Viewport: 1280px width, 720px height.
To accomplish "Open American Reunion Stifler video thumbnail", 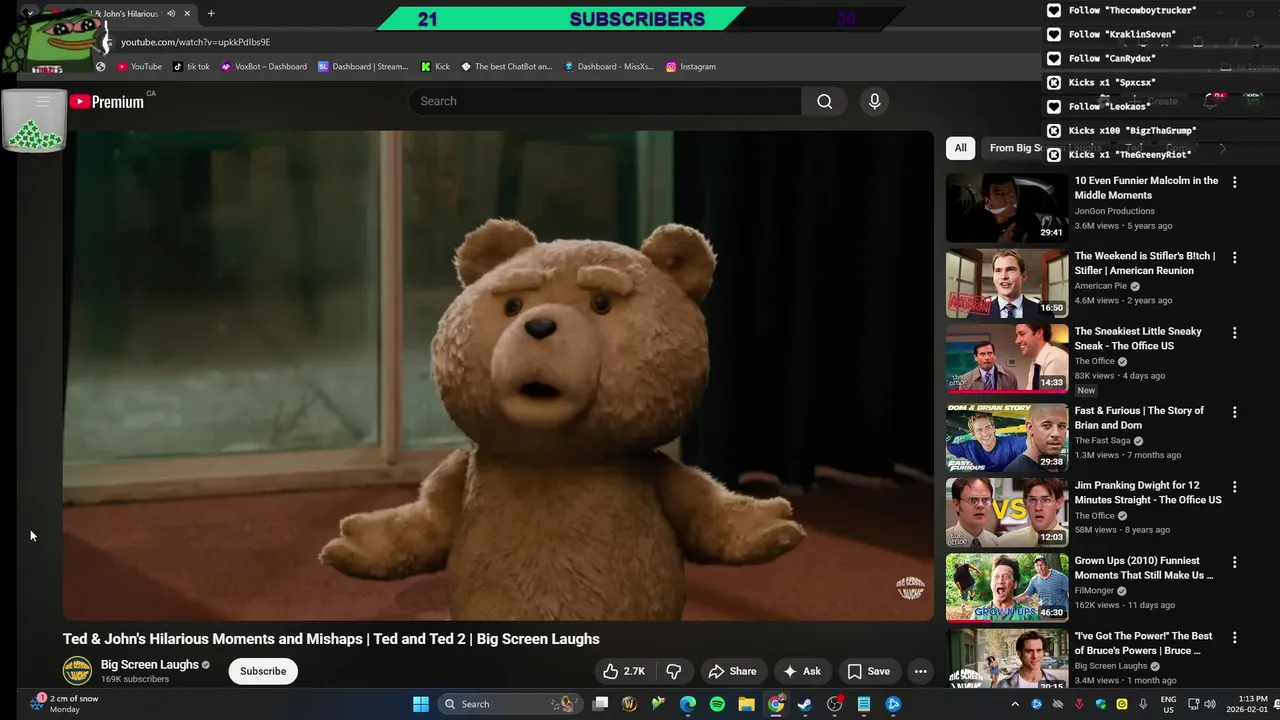I will (1007, 283).
